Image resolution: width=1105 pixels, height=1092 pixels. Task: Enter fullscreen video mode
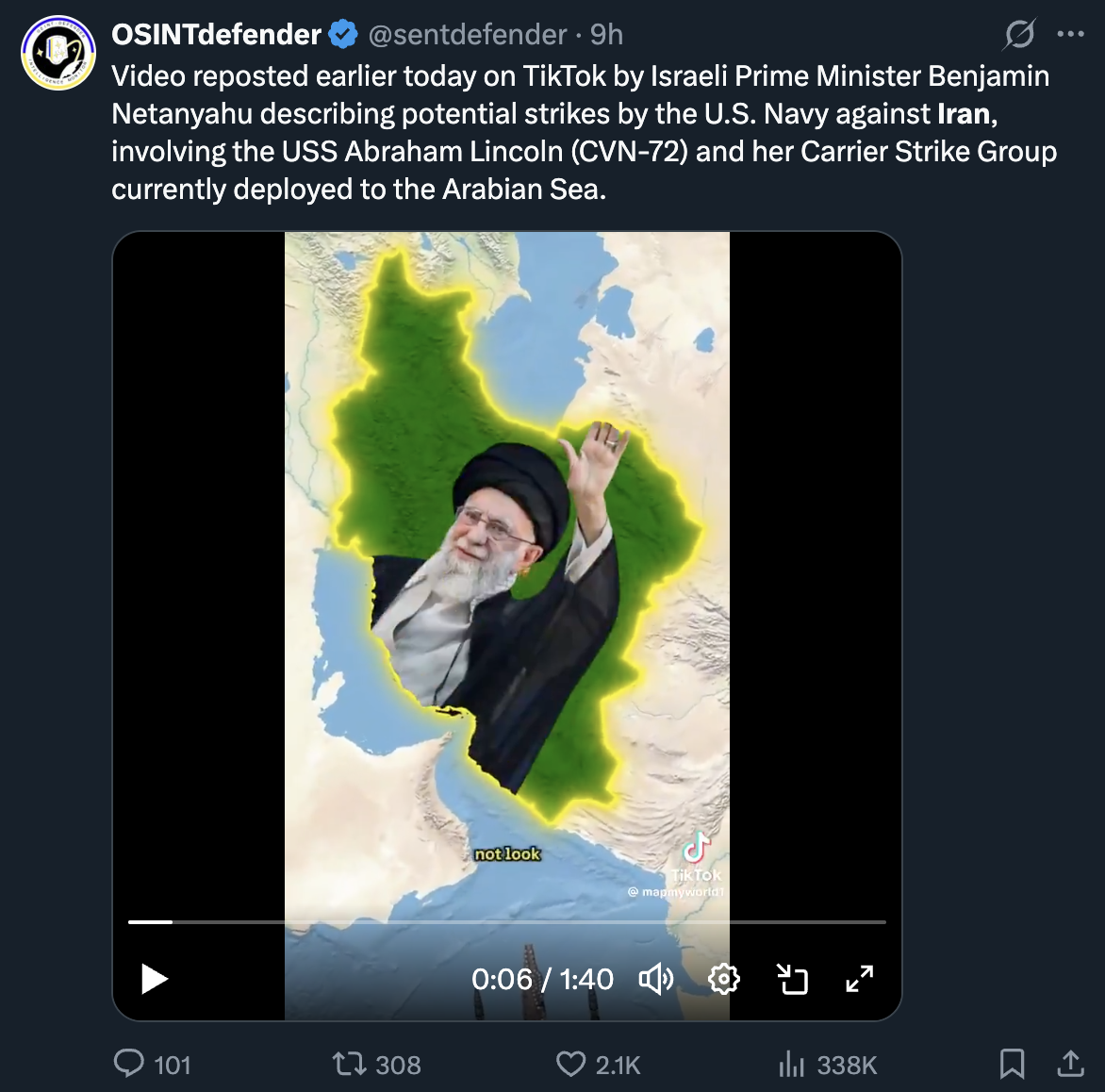click(x=859, y=979)
